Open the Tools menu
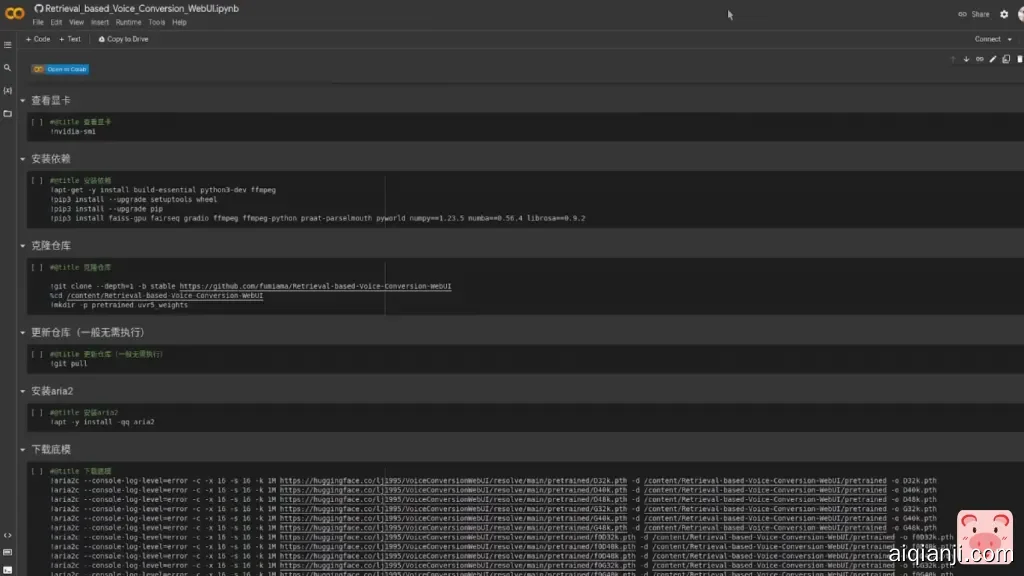 click(157, 22)
